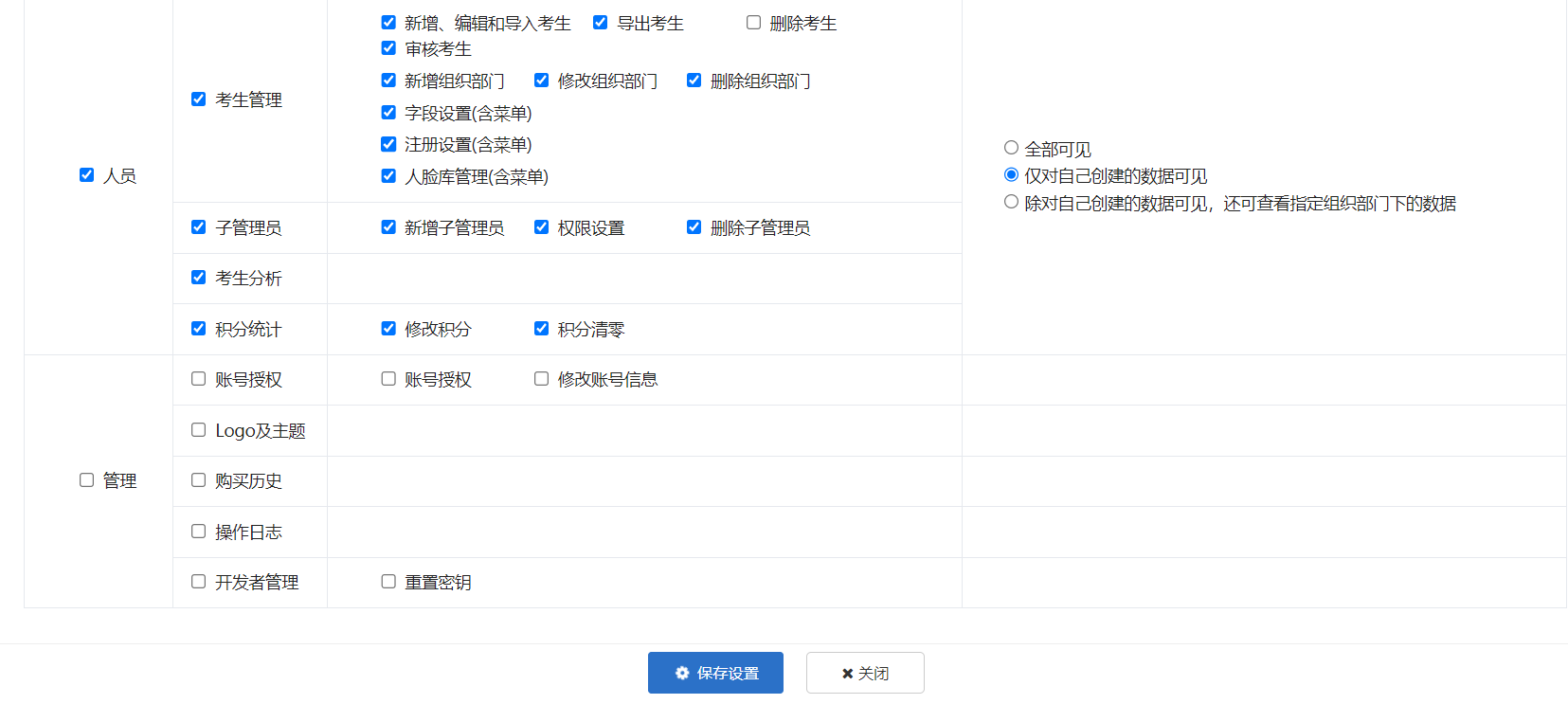This screenshot has height=704, width=1568.
Task: Select radio for viewing specified department data
Action: click(x=1011, y=202)
